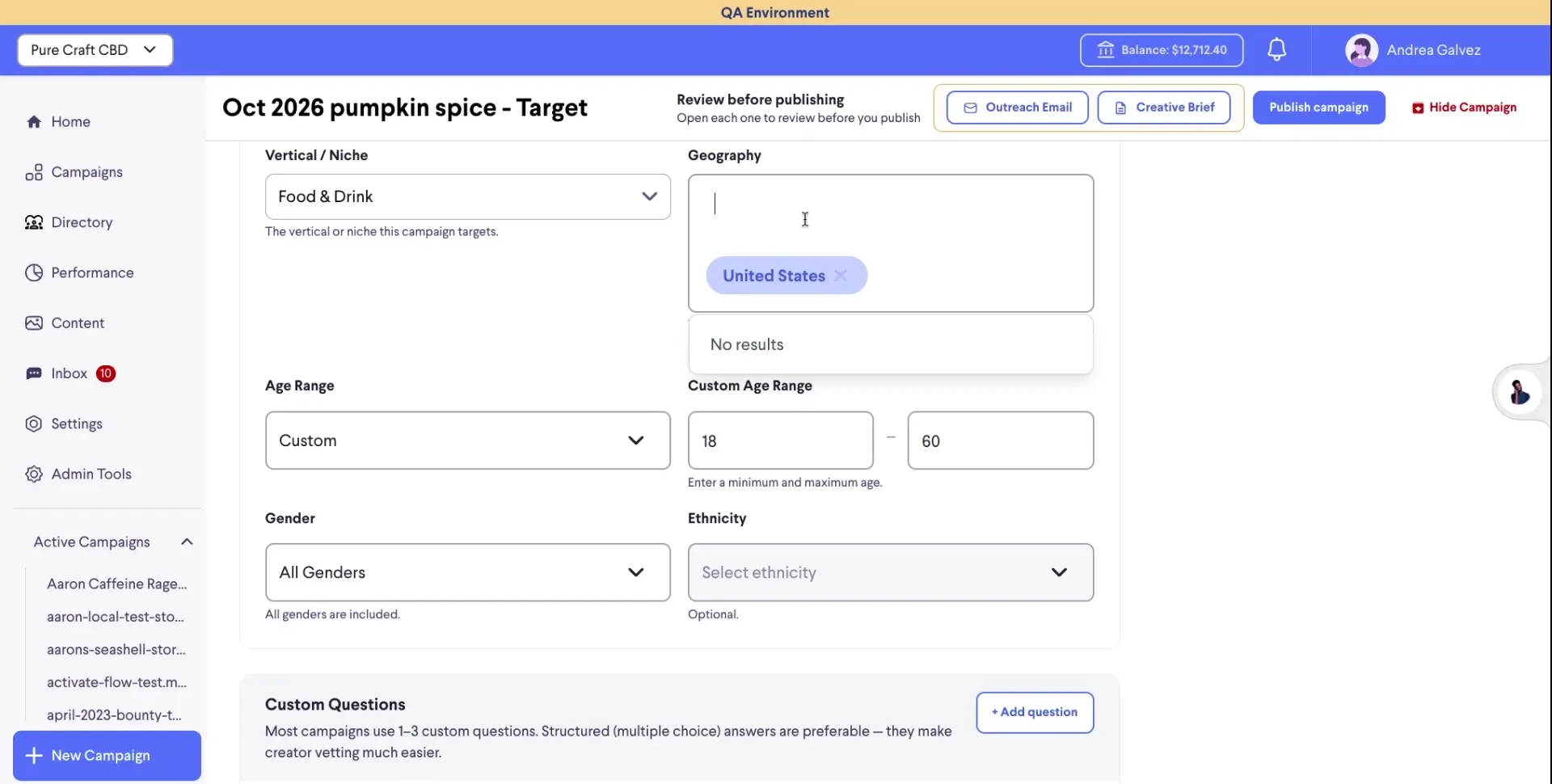Image resolution: width=1552 pixels, height=784 pixels.
Task: Click Andrea Galvez profile avatar
Action: click(1361, 50)
